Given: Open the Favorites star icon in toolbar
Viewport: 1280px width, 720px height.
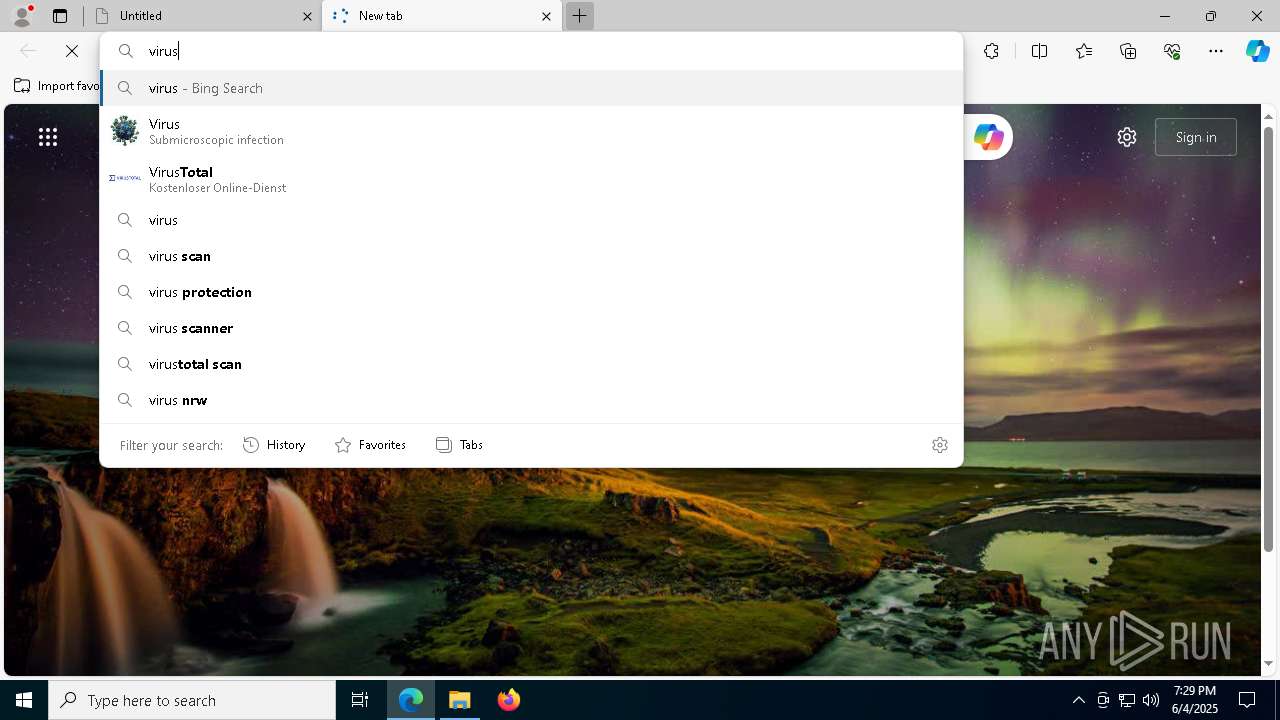Looking at the screenshot, I should pos(1084,51).
